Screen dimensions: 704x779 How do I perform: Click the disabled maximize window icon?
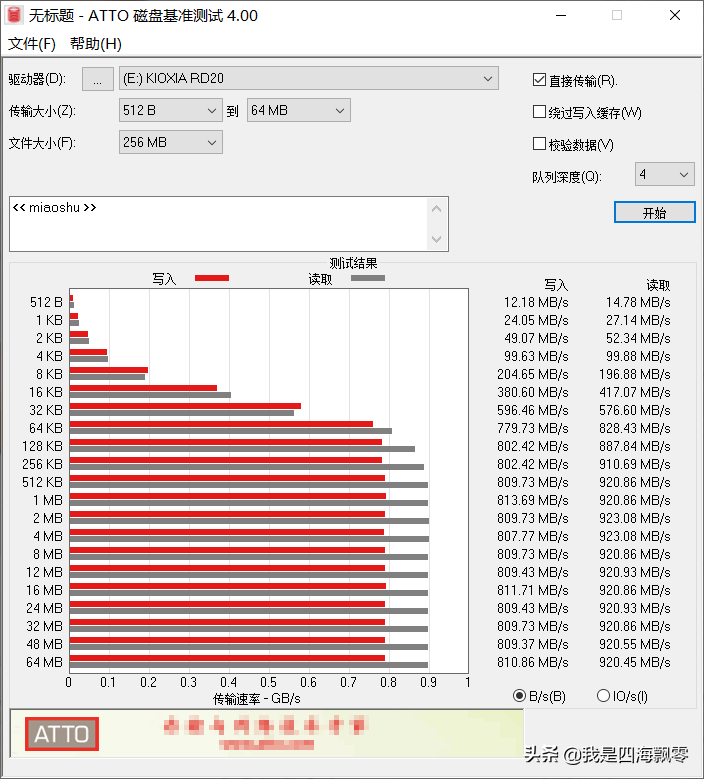tap(617, 15)
